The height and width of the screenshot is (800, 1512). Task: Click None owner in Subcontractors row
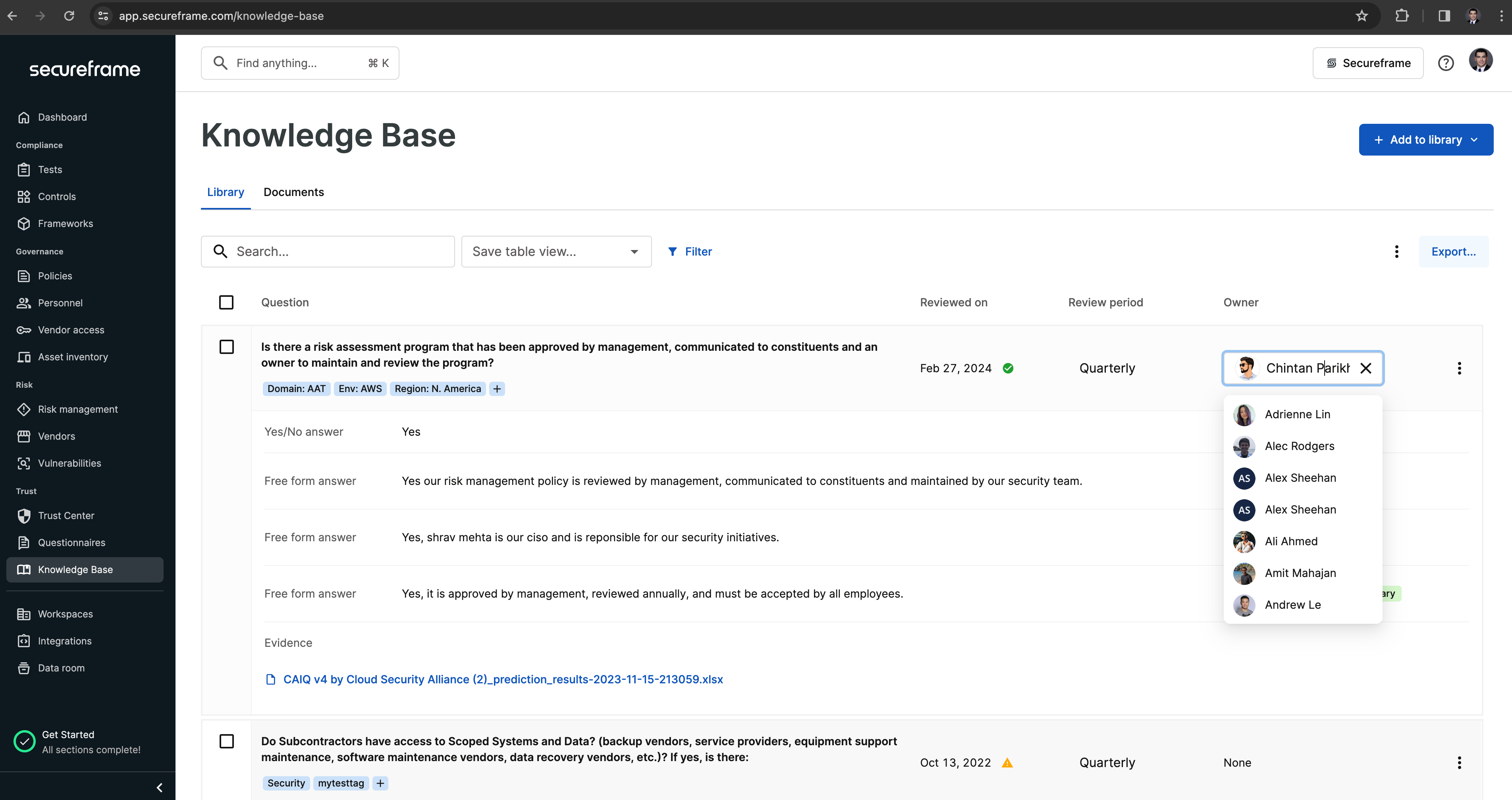[1237, 762]
